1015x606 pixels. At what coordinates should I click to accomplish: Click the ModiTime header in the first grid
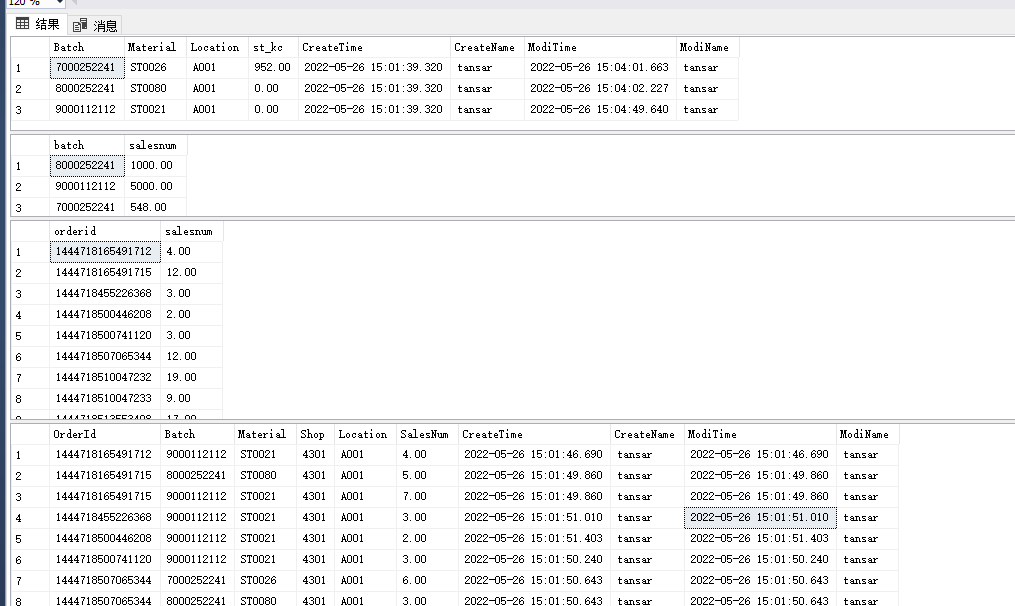tap(600, 47)
